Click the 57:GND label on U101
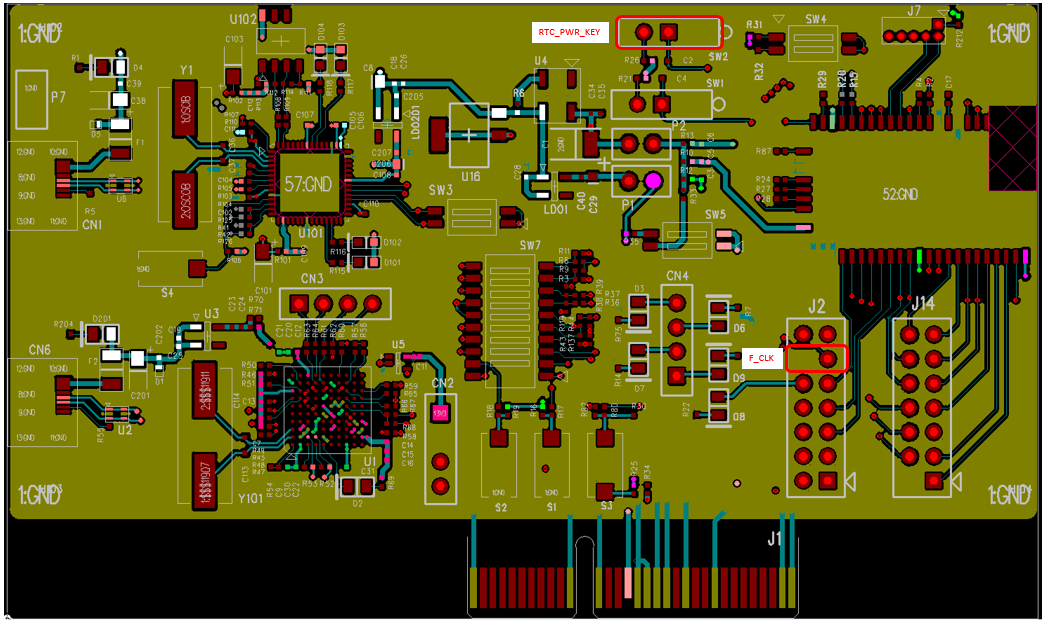Viewport: 1045px width, 622px height. click(310, 185)
